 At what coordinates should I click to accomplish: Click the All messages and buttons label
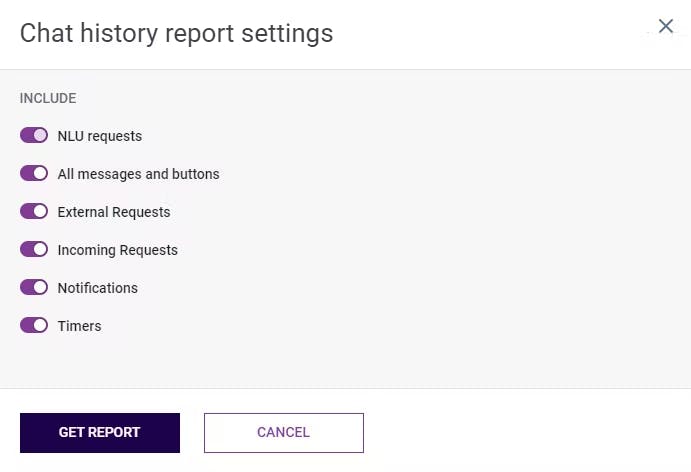[138, 174]
